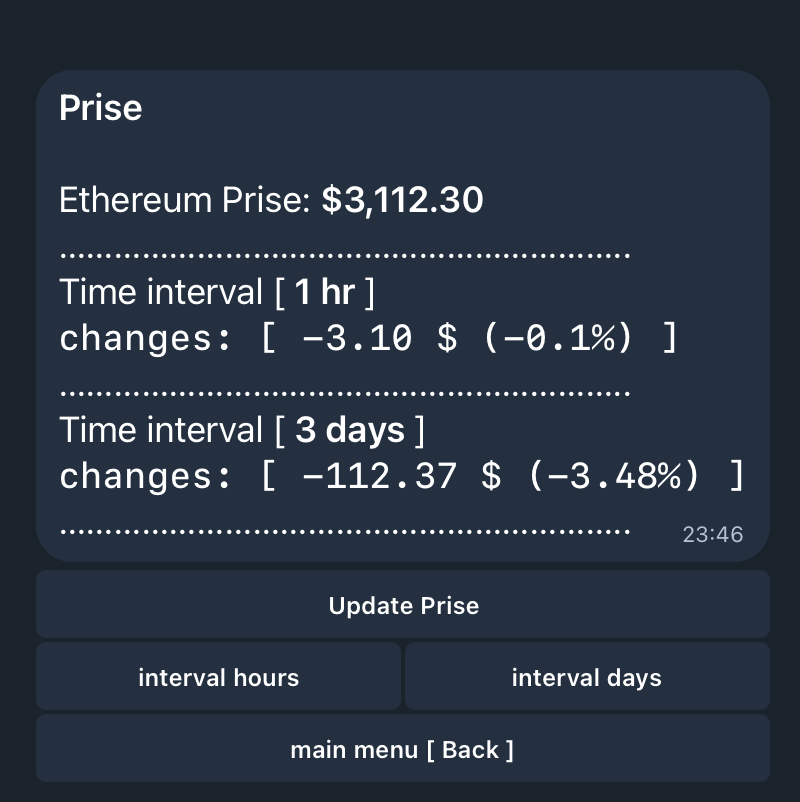Viewport: 800px width, 802px height.
Task: Tap the (−3.48%) percentage change
Action: 612,477
